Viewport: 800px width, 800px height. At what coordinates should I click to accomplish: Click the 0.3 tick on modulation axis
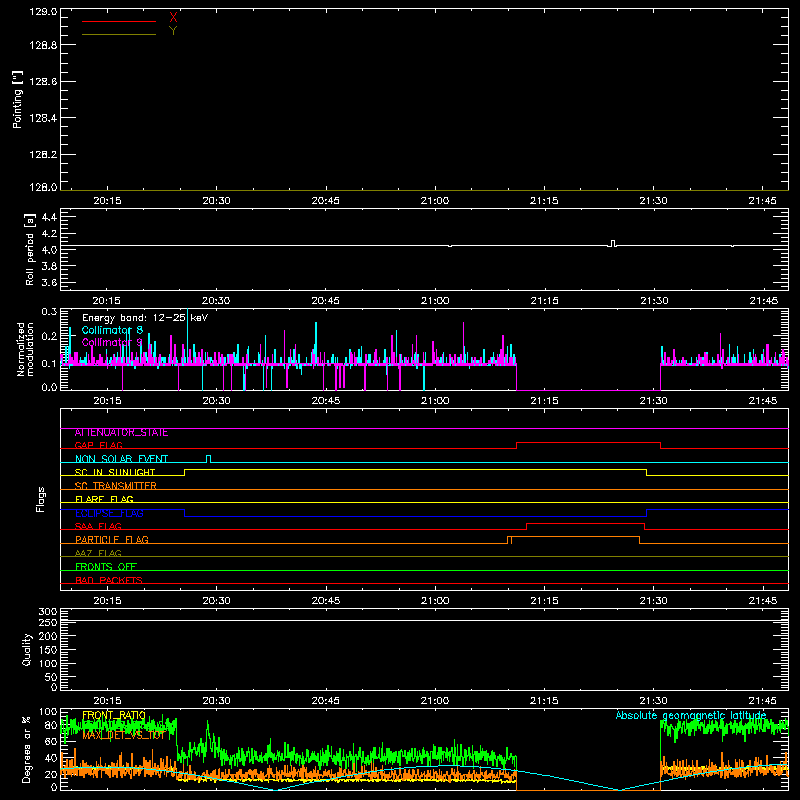coord(49,312)
